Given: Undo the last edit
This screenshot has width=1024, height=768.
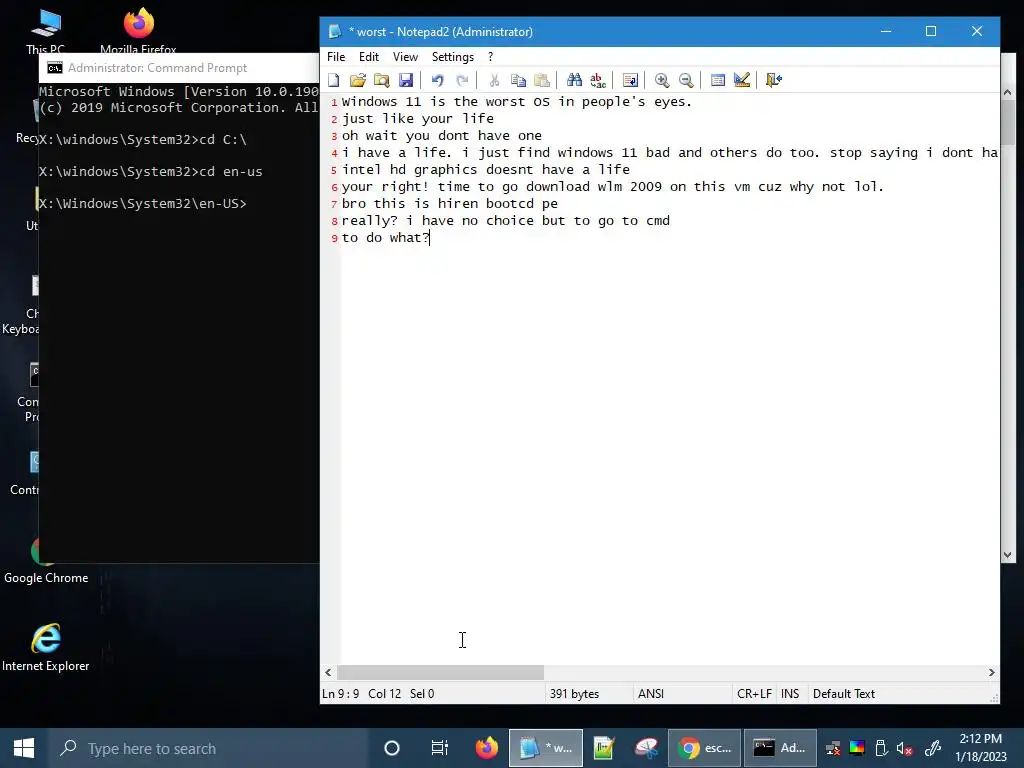Looking at the screenshot, I should (438, 80).
